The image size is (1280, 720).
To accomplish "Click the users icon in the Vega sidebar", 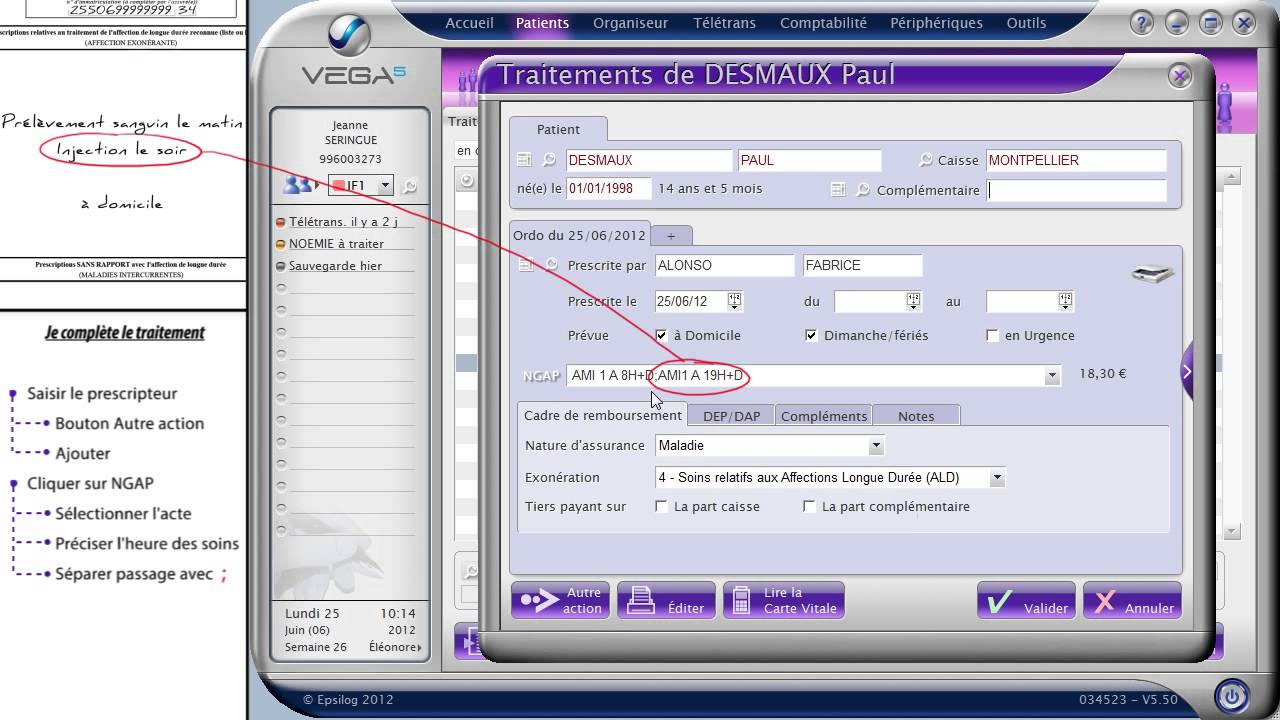I will tap(298, 185).
